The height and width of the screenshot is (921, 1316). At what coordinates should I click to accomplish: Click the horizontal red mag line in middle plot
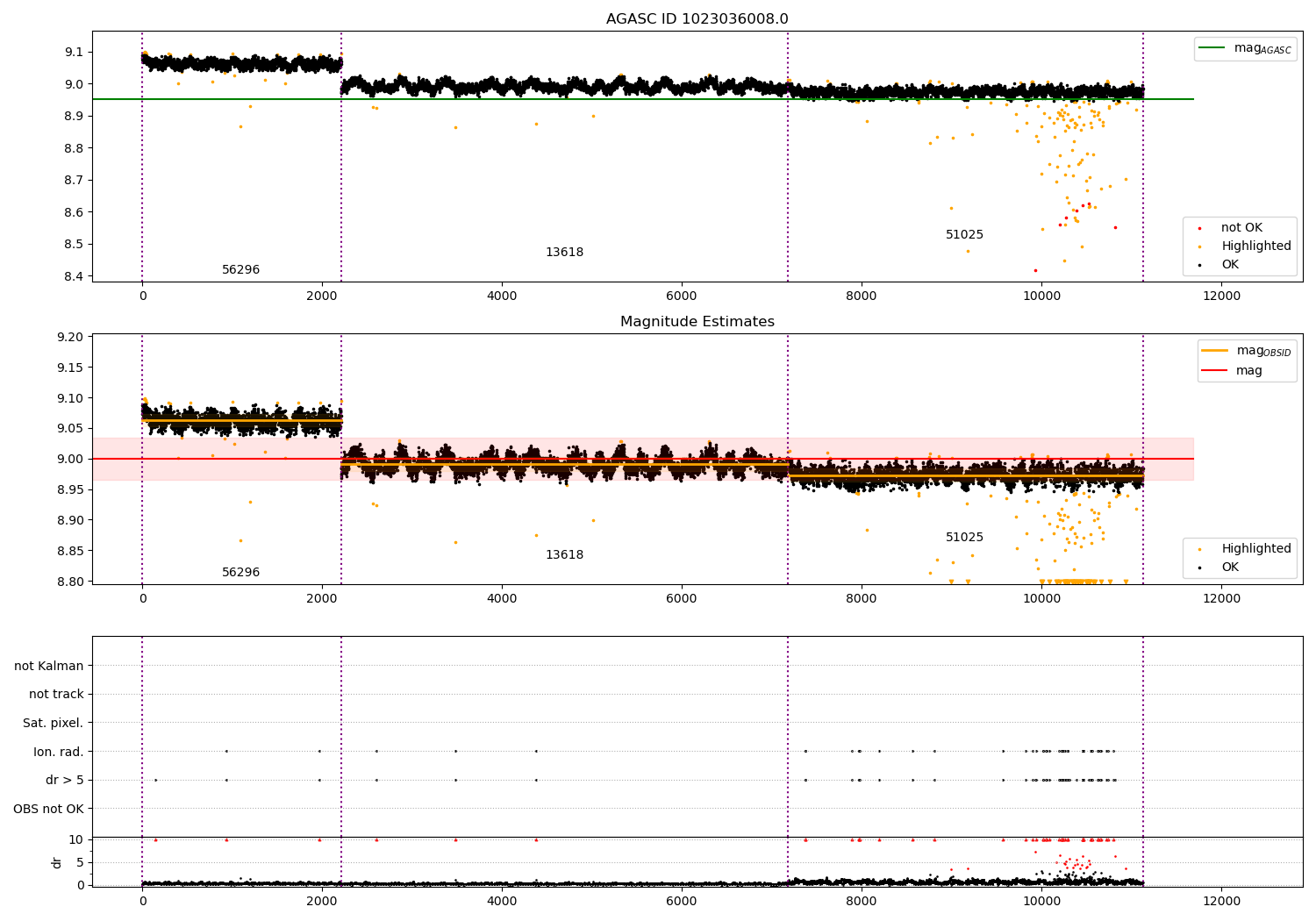pyautogui.click(x=642, y=459)
